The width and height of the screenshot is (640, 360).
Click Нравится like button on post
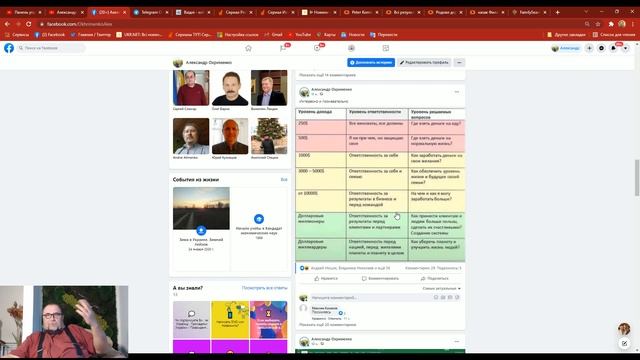coord(326,278)
